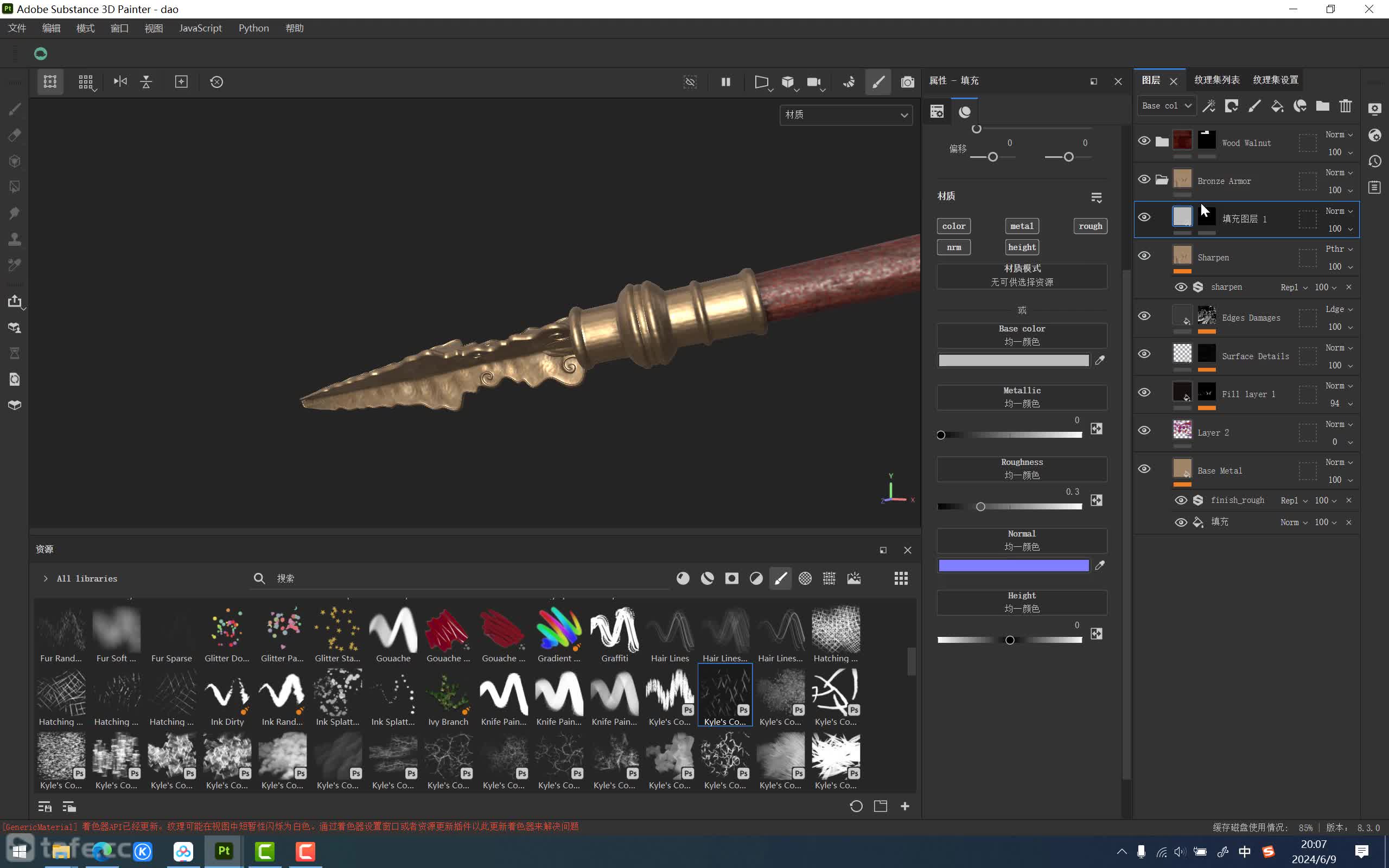Switch to 纹理集列表 tab

(x=1217, y=80)
